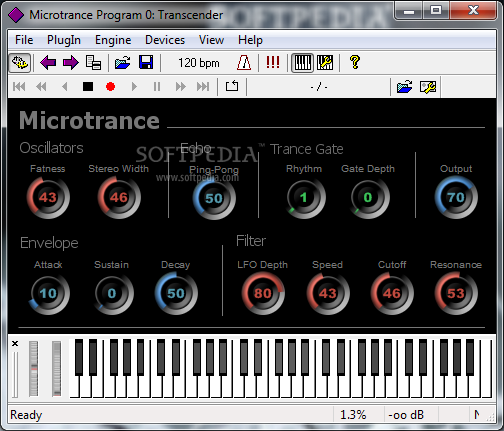Click the Stereo Width knob showing 46
The width and height of the screenshot is (504, 431).
(x=119, y=198)
